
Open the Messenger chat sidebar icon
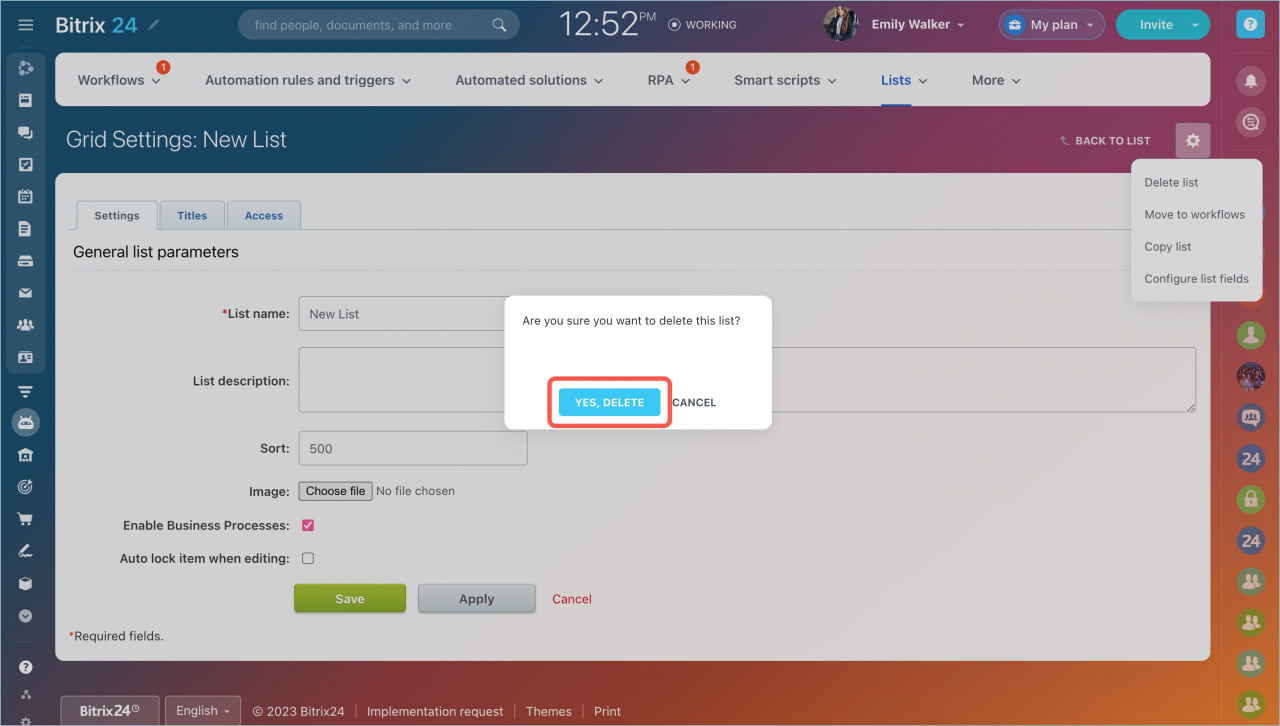pos(26,133)
